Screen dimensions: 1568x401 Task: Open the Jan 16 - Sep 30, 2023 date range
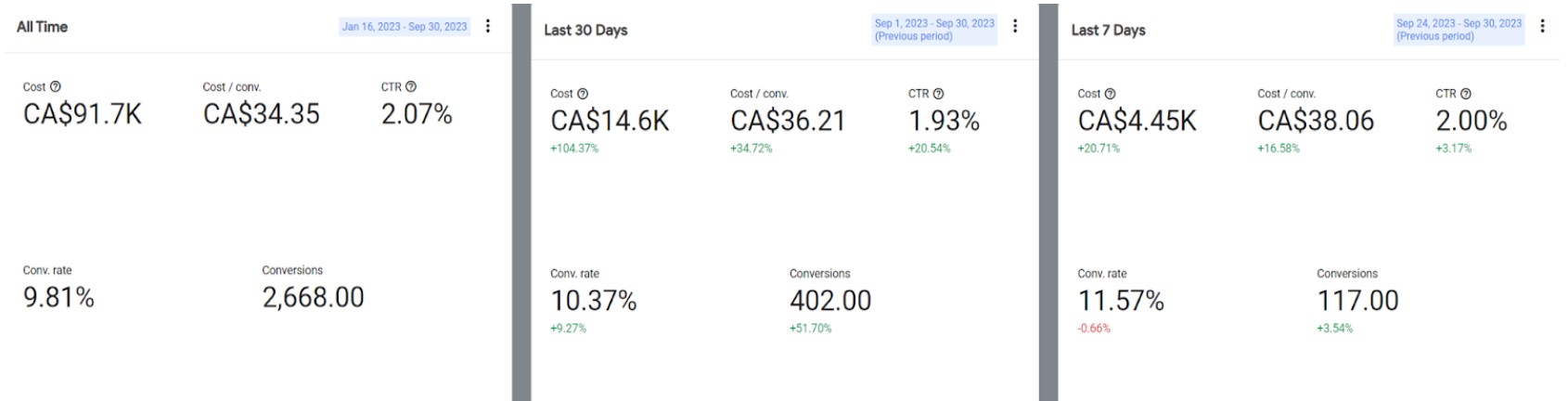(405, 27)
